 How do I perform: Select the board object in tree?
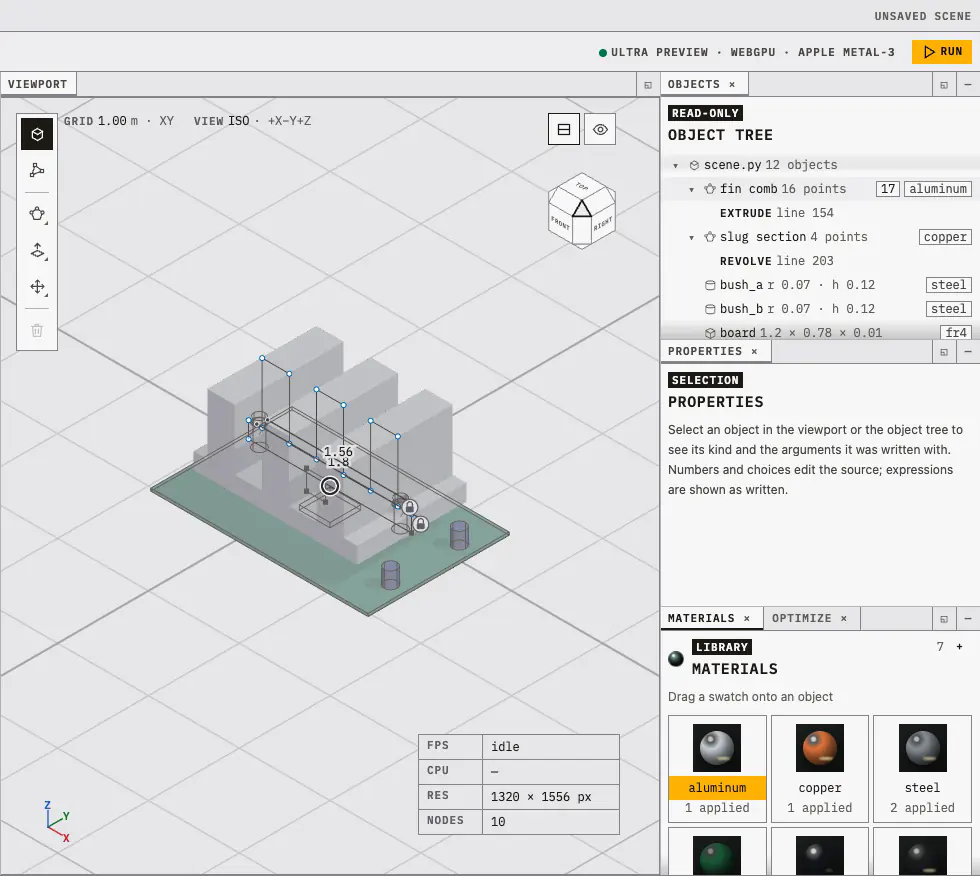point(819,332)
